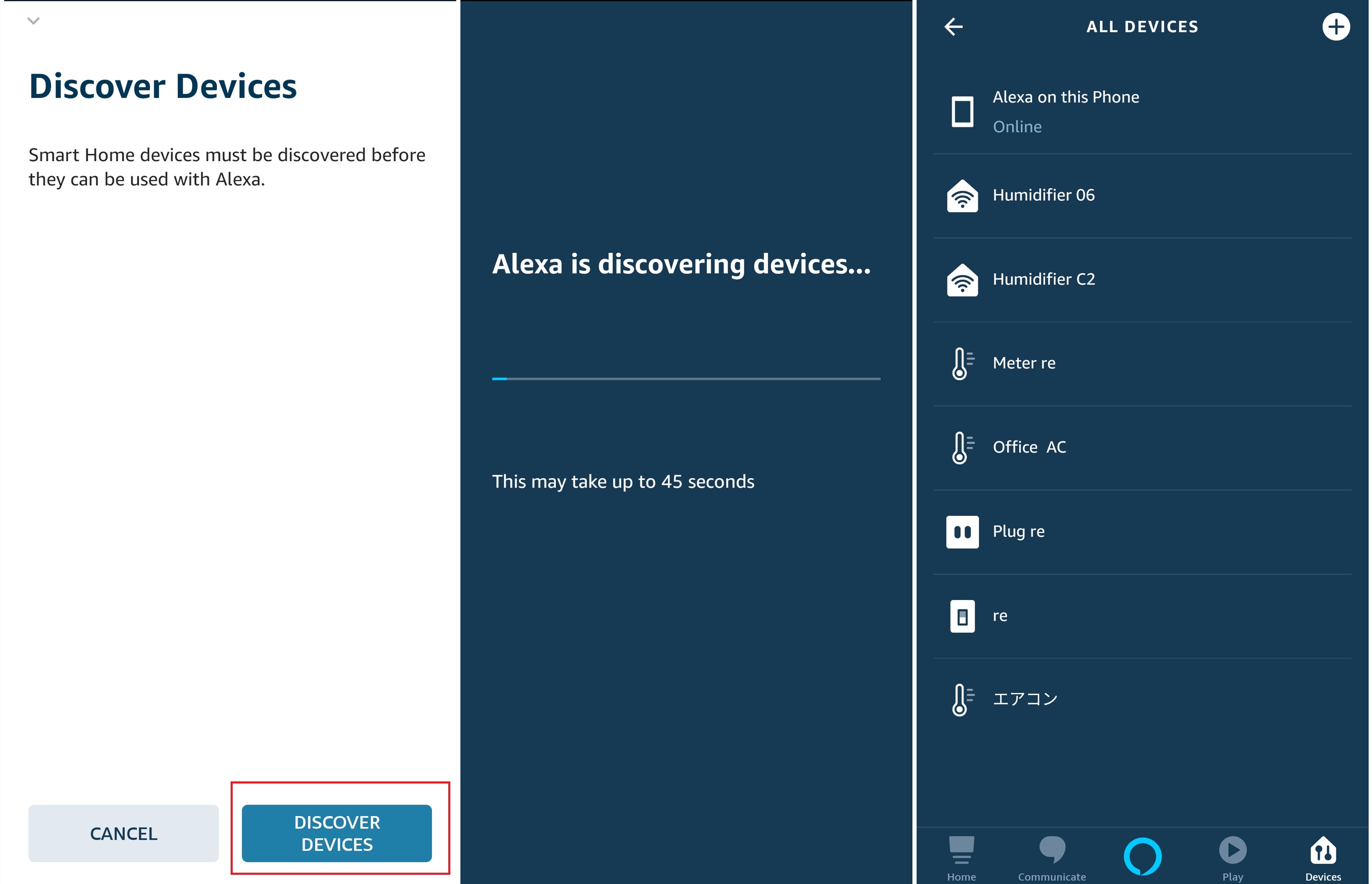Open the Office AC device
1372x884 pixels.
point(1142,448)
